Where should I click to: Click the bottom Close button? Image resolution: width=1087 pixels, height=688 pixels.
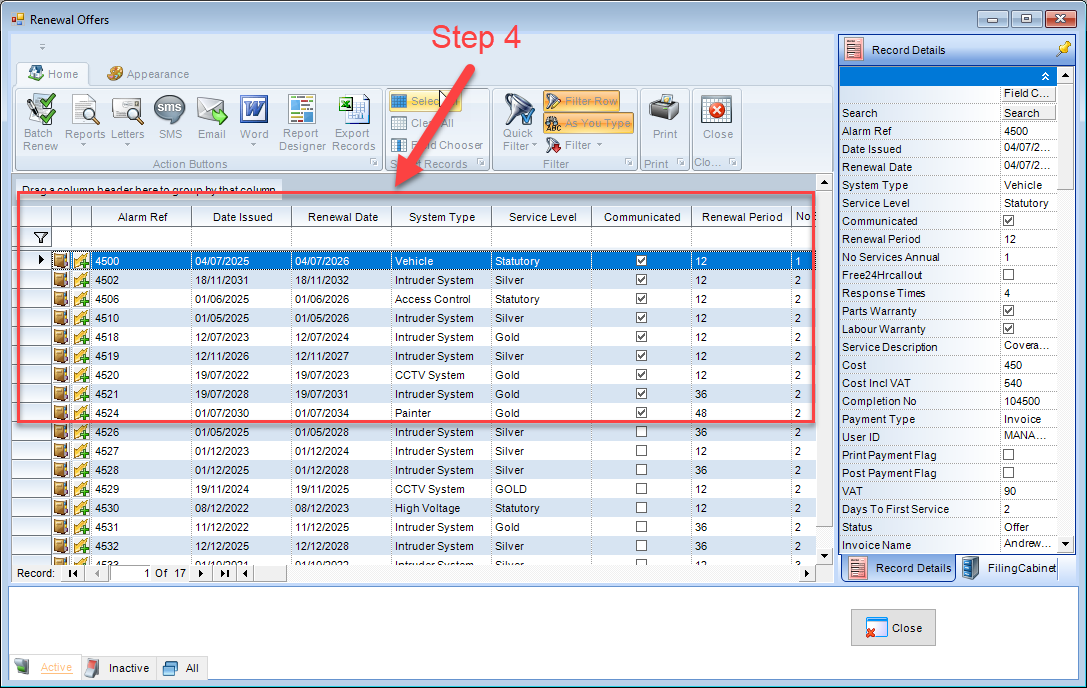pos(893,628)
